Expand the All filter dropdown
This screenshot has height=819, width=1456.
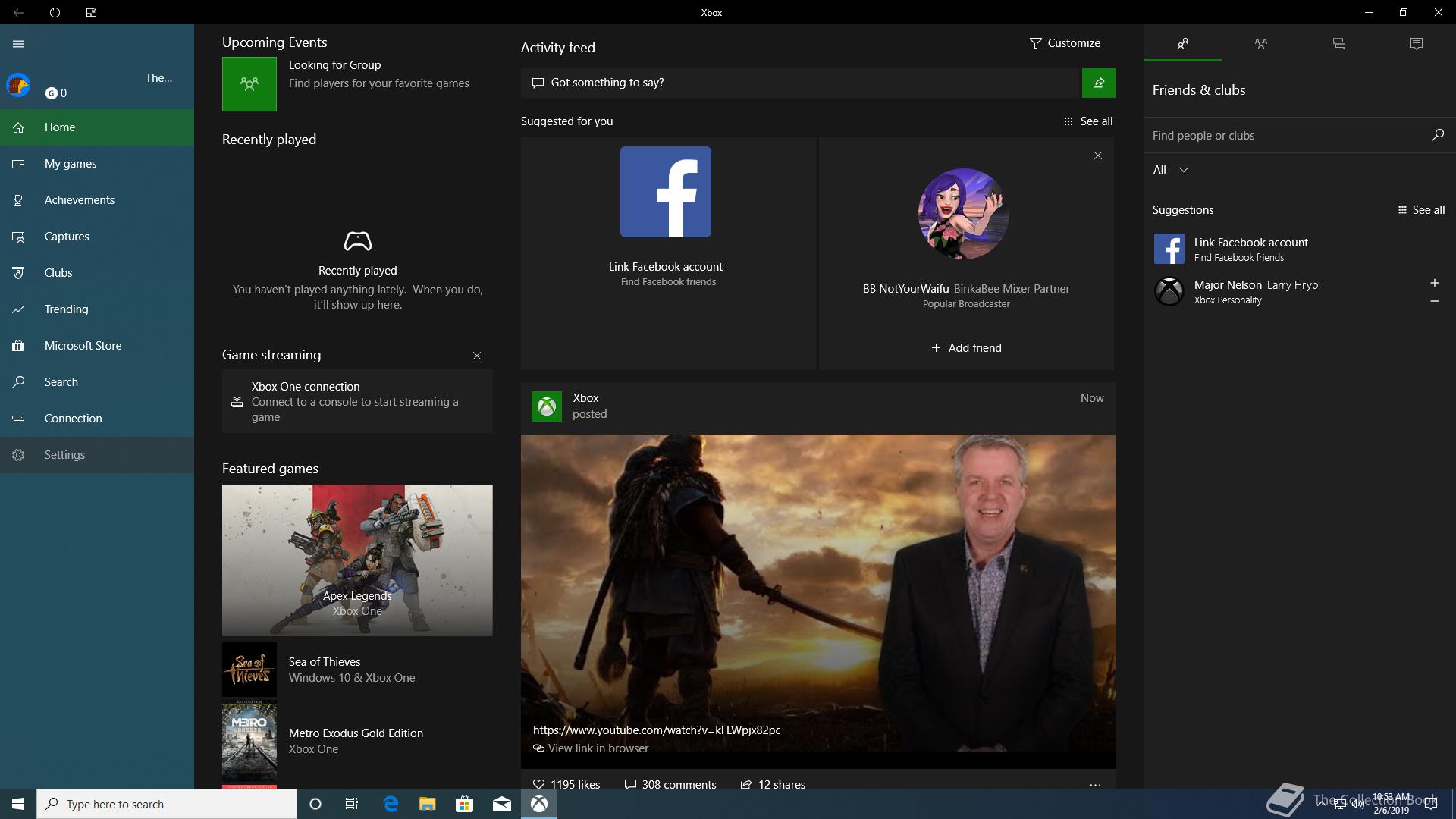[1170, 170]
